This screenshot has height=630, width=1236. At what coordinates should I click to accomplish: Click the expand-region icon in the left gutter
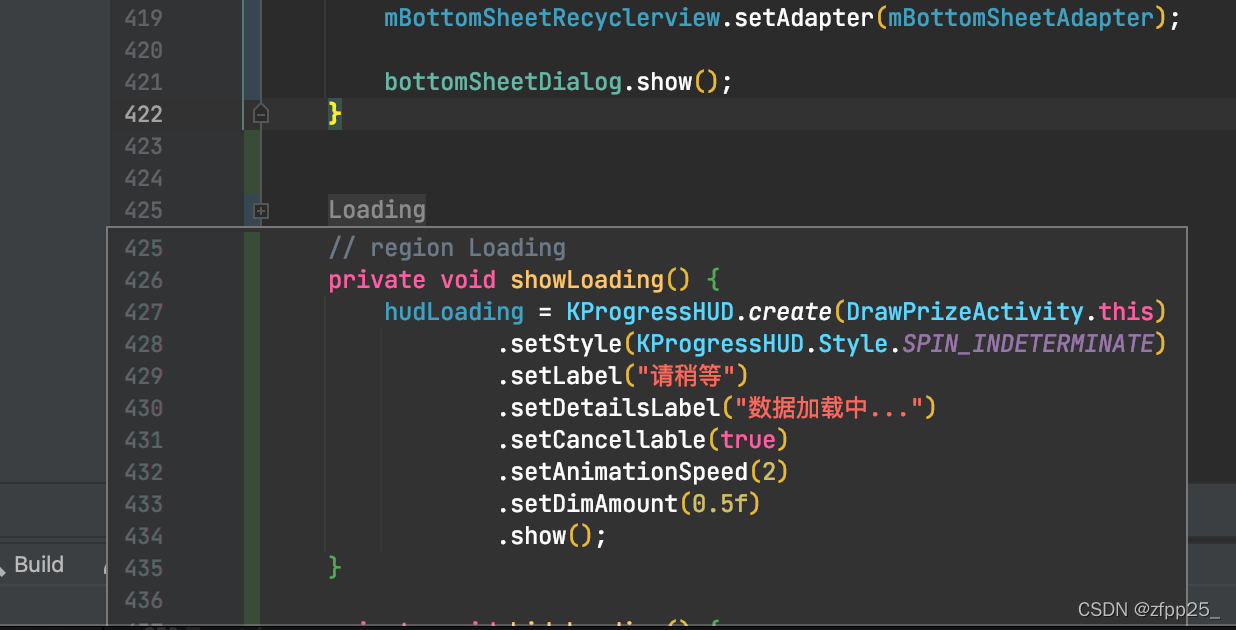coord(261,210)
